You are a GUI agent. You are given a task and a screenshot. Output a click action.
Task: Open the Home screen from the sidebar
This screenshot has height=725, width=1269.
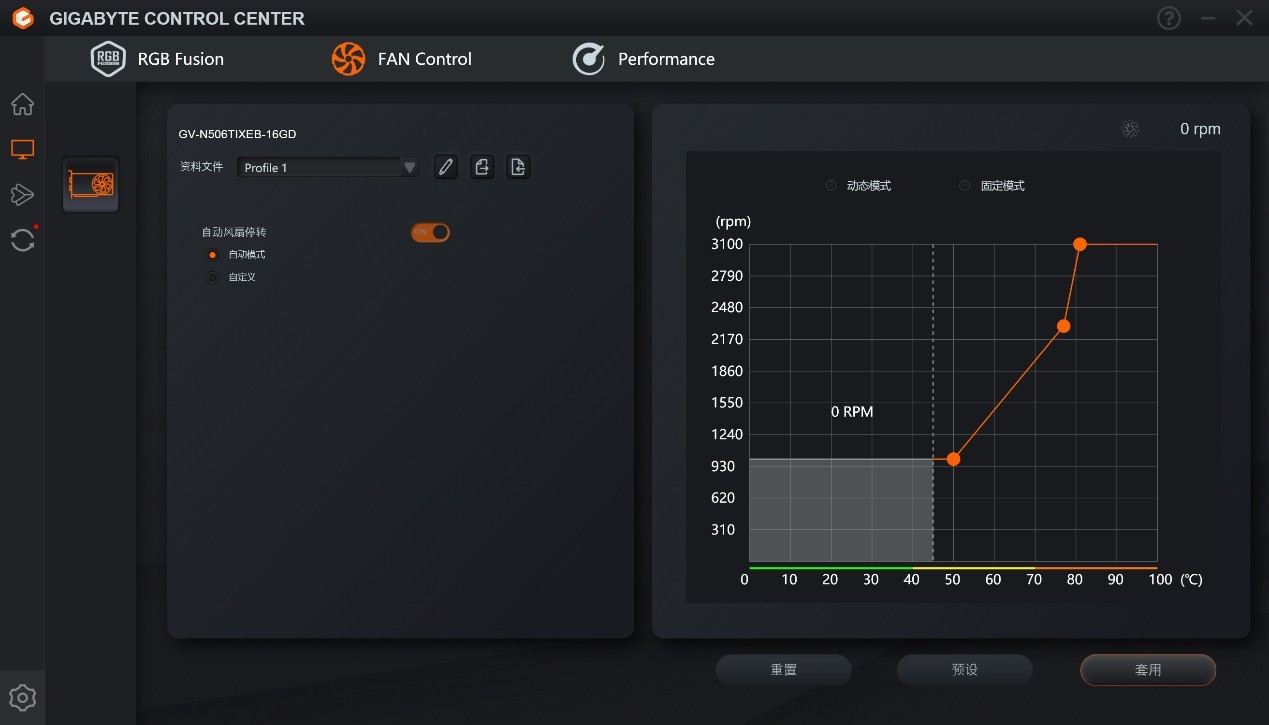pyautogui.click(x=22, y=104)
